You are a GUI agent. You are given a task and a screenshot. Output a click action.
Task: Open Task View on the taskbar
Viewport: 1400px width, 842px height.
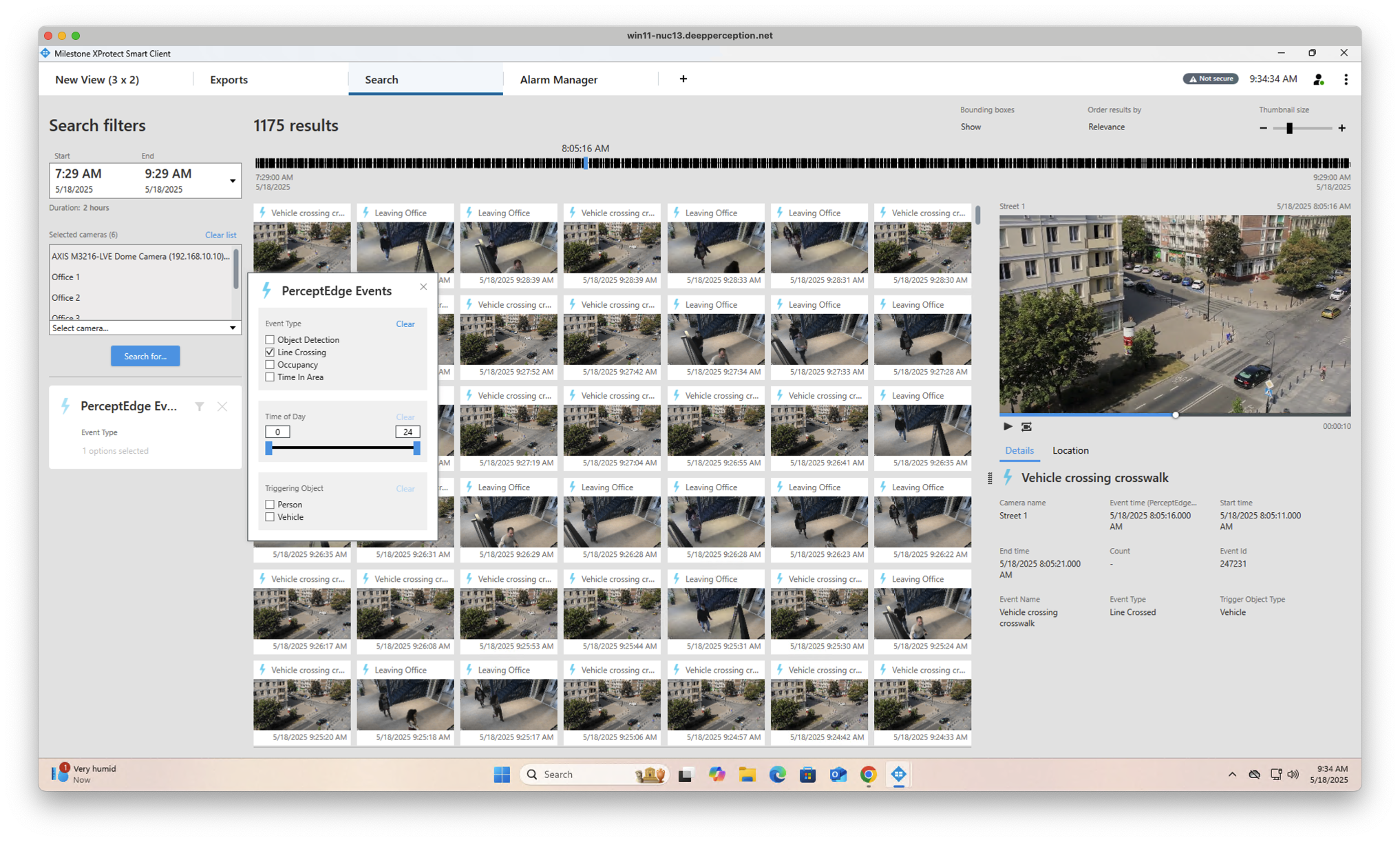click(685, 775)
